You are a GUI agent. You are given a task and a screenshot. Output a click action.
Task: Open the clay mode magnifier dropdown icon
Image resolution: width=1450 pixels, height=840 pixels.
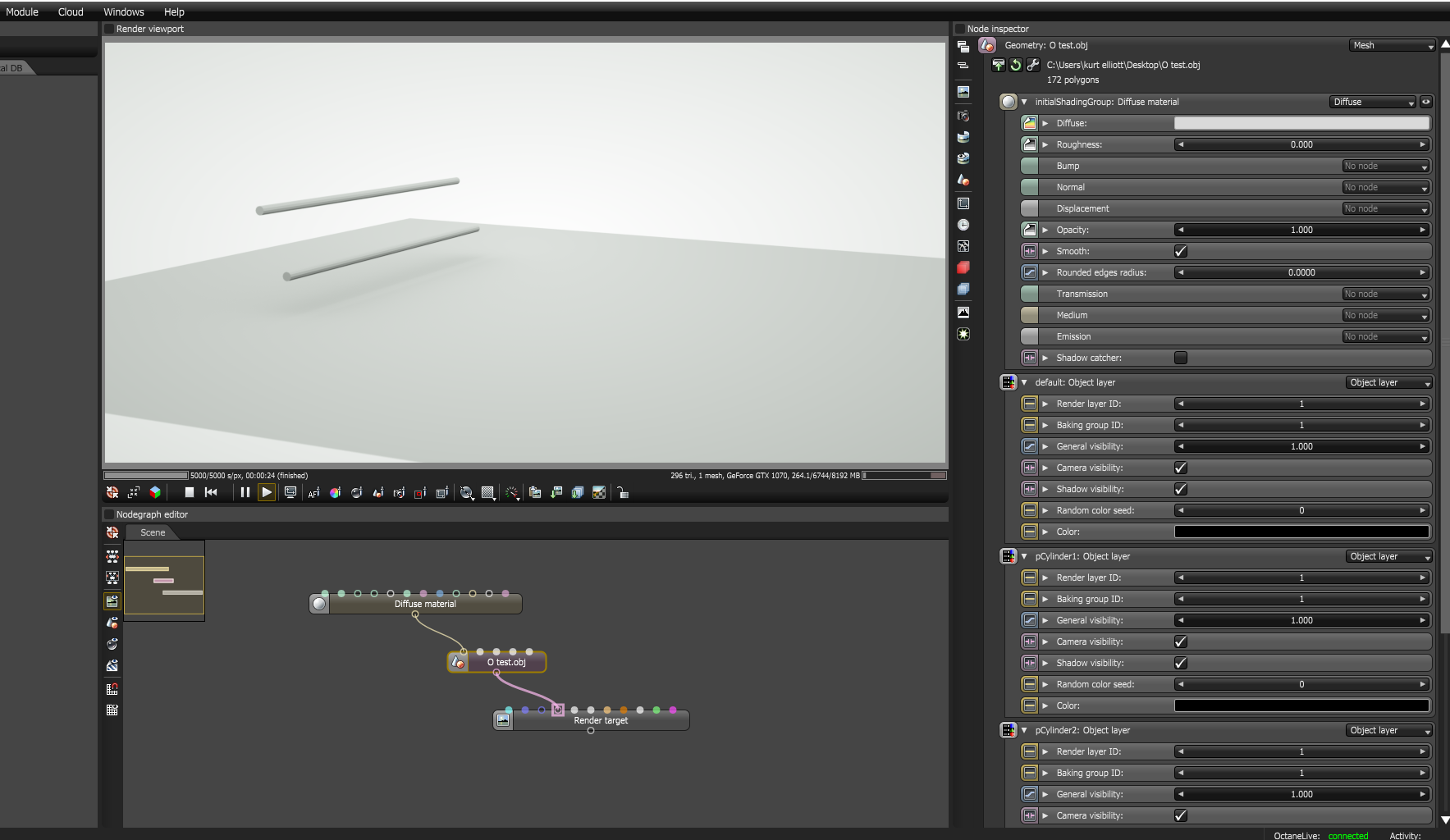point(466,492)
